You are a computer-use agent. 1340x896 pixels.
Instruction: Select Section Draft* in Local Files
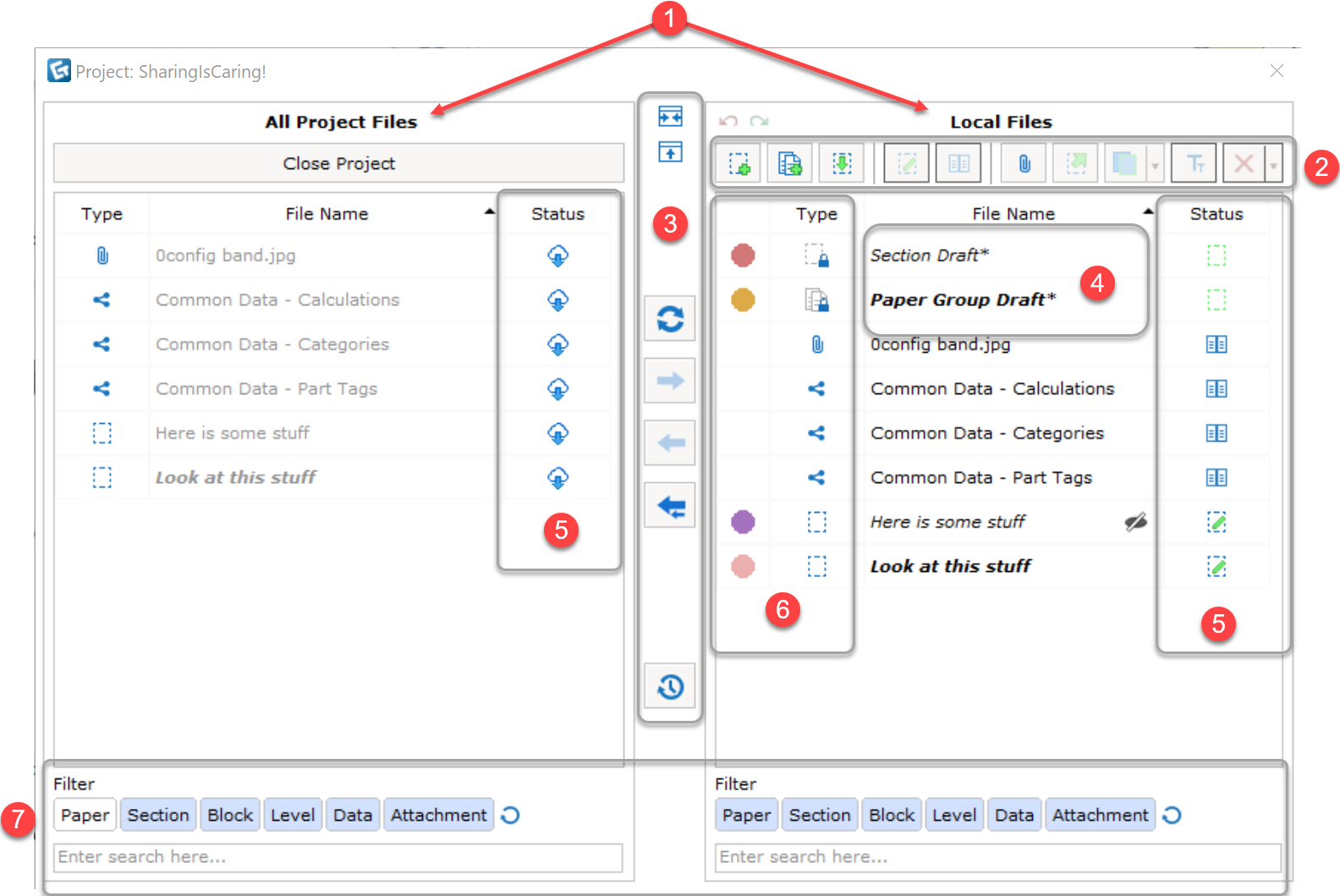930,255
